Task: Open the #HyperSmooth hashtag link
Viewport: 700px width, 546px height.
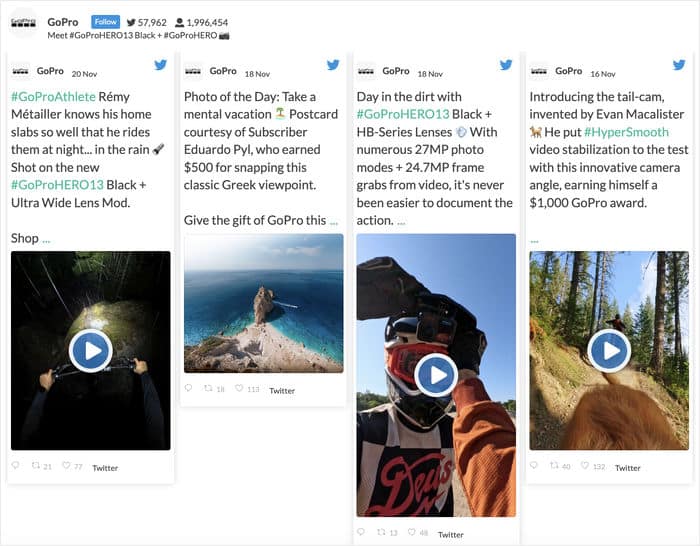Action: click(x=626, y=132)
